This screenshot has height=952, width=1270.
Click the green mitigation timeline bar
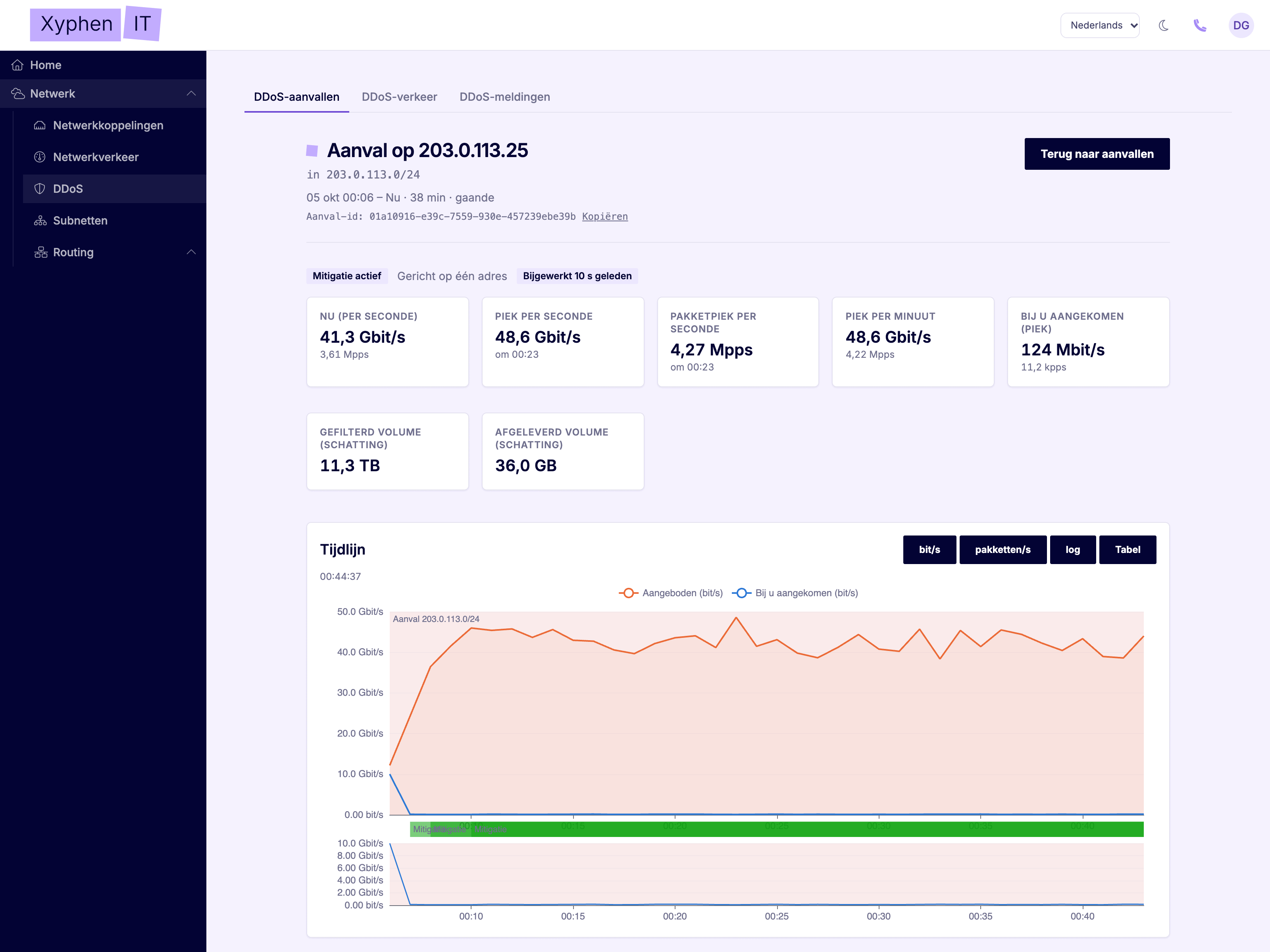point(776,829)
